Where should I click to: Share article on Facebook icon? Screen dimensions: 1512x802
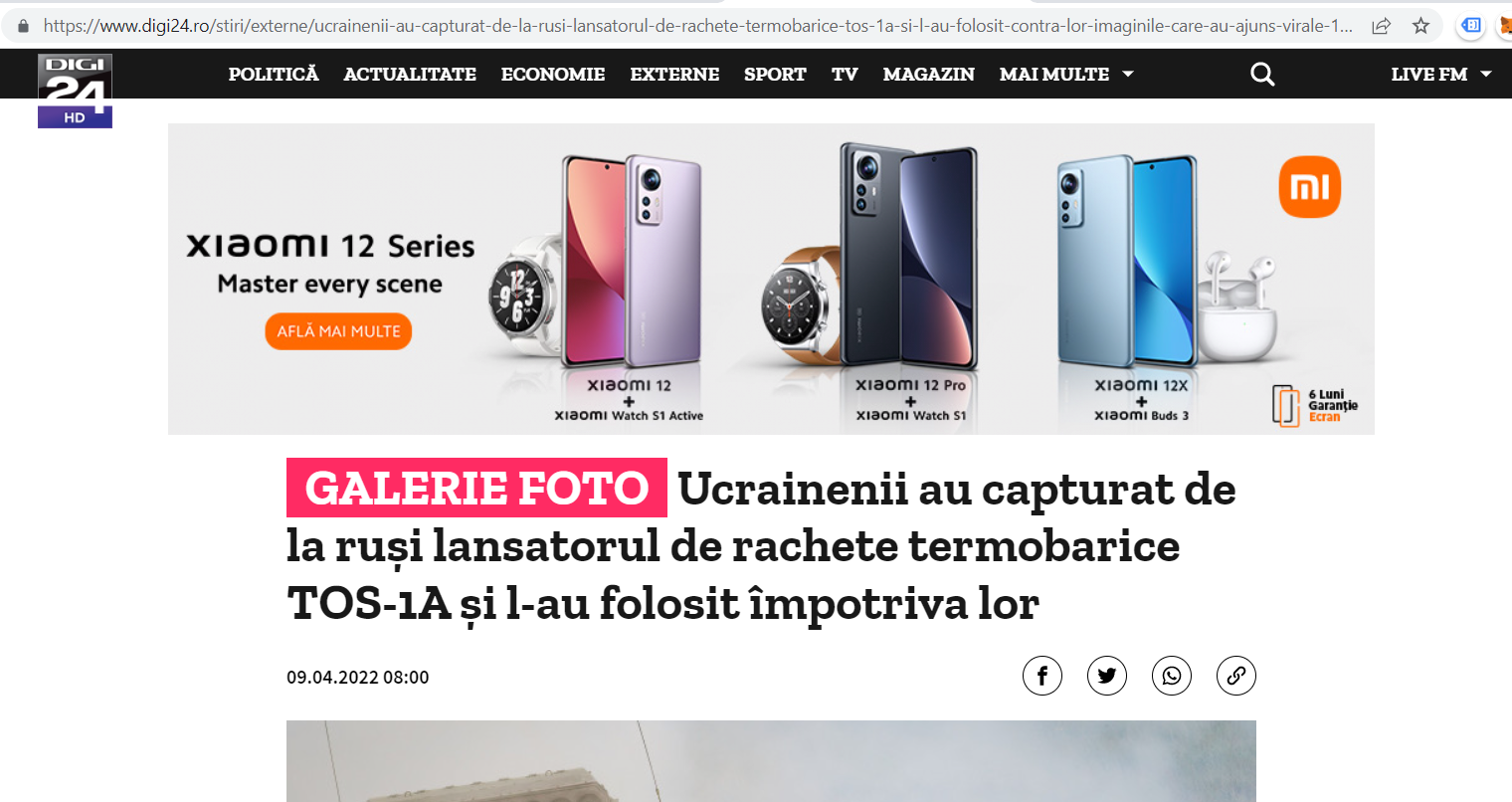pyautogui.click(x=1042, y=677)
